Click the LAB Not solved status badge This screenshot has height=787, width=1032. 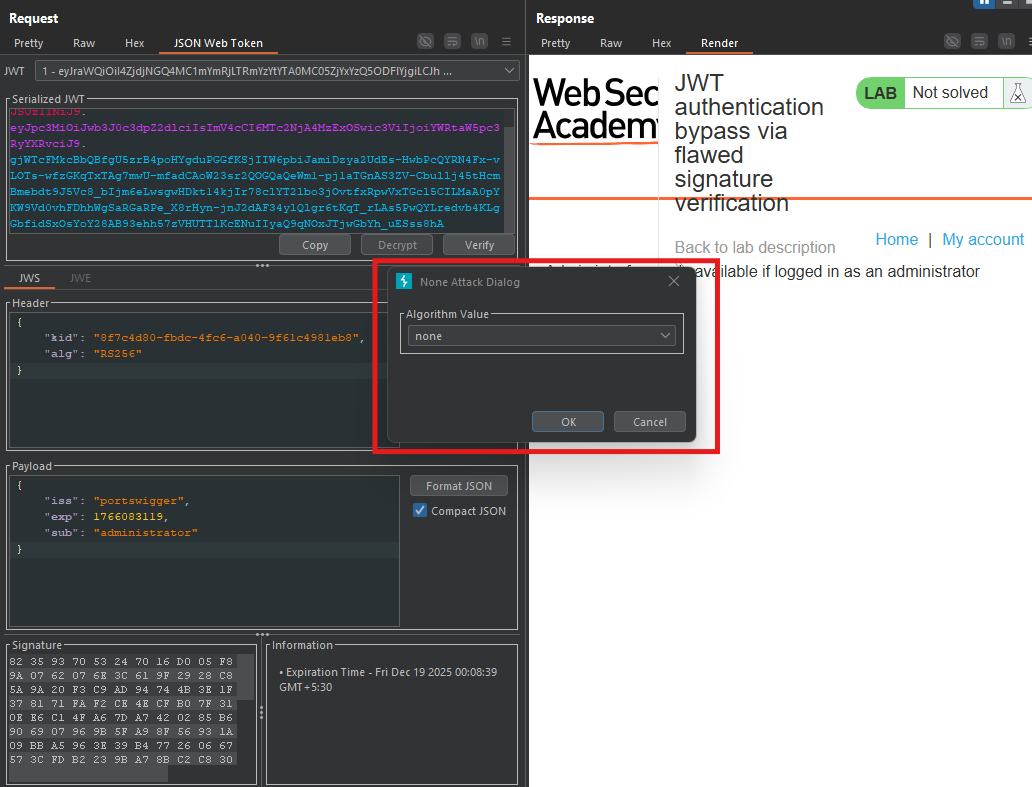click(930, 93)
